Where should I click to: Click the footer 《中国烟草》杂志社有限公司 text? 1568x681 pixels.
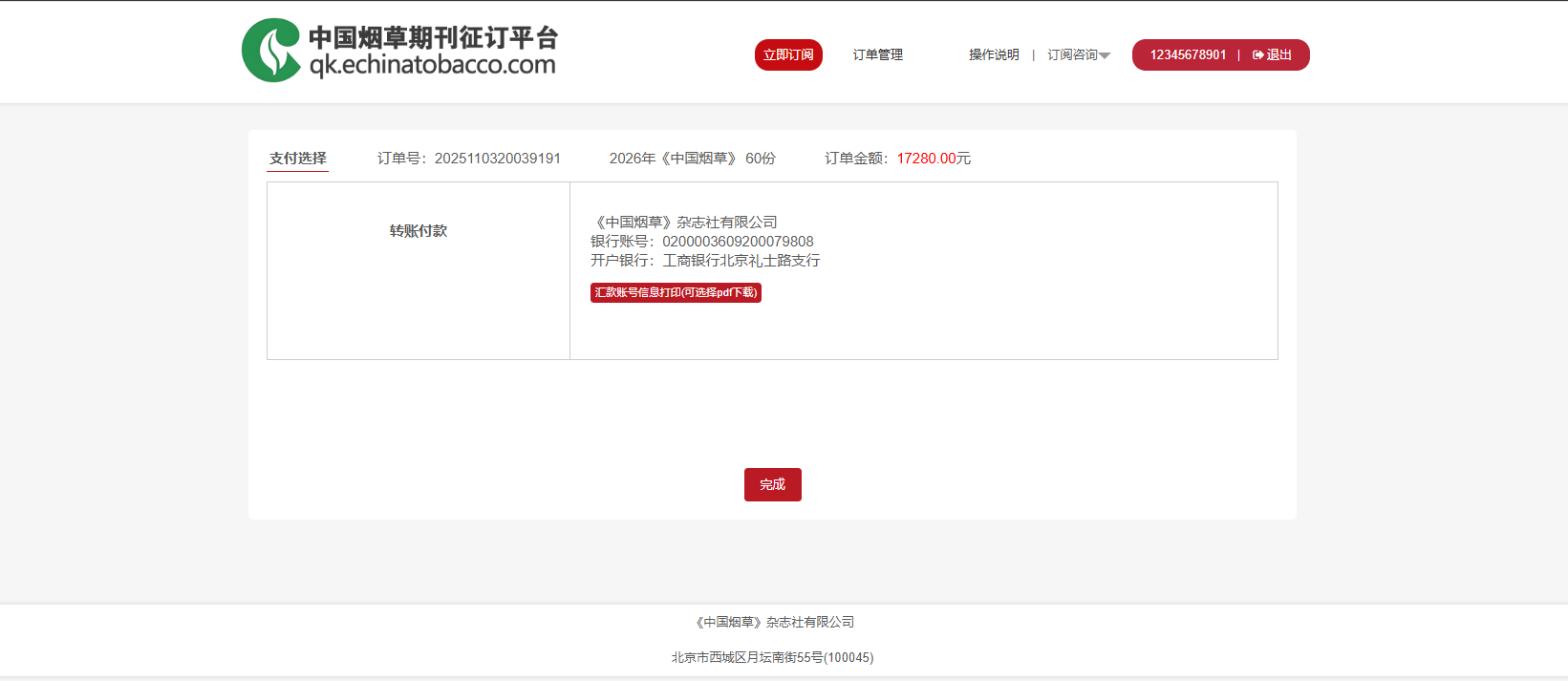774,623
